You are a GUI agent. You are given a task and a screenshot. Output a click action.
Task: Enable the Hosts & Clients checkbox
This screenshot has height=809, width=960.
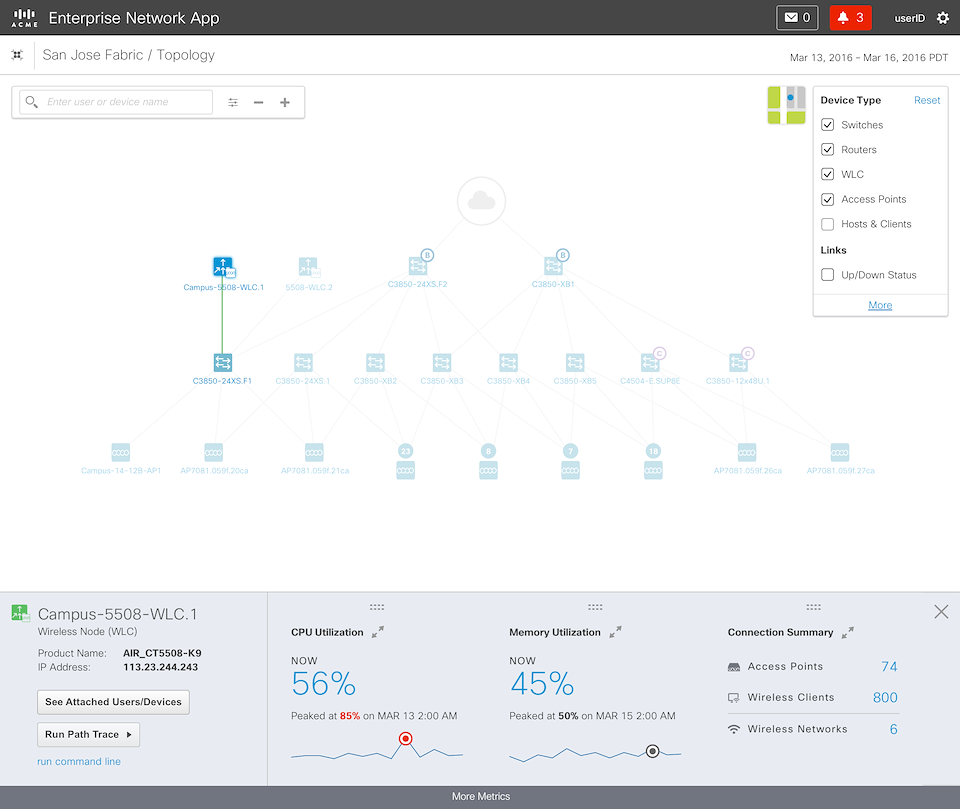[x=827, y=224]
